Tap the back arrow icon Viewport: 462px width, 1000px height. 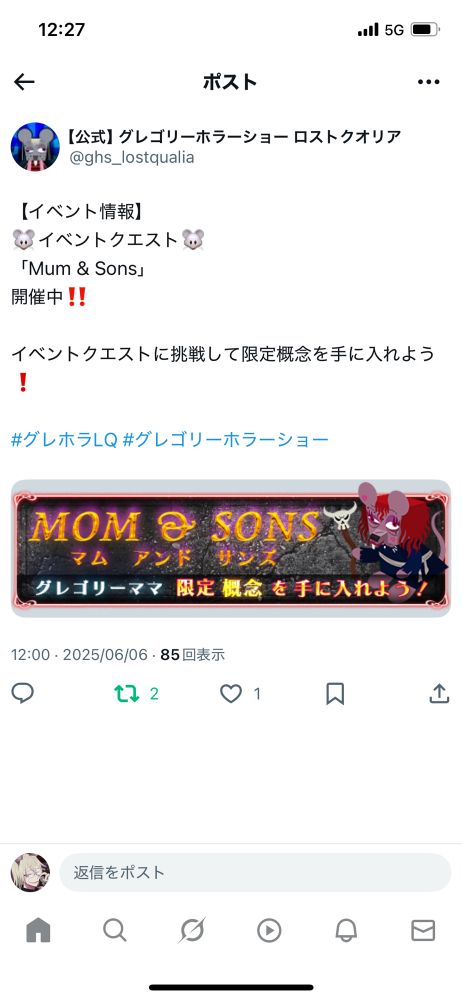coord(24,82)
